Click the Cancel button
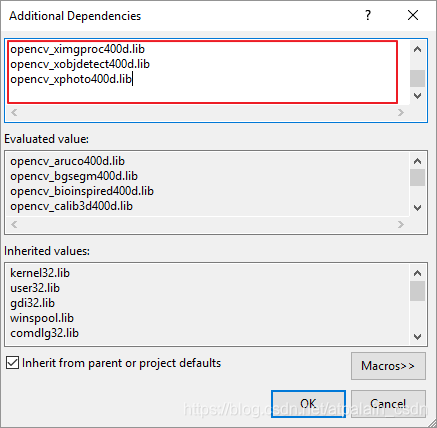Viewport: 437px width, 428px height. [388, 404]
